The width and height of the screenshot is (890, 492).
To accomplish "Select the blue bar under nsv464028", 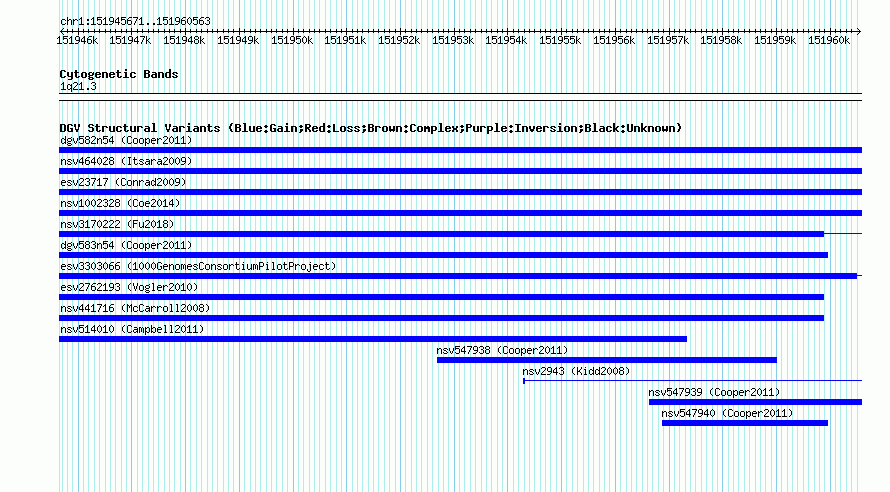I will coord(460,171).
